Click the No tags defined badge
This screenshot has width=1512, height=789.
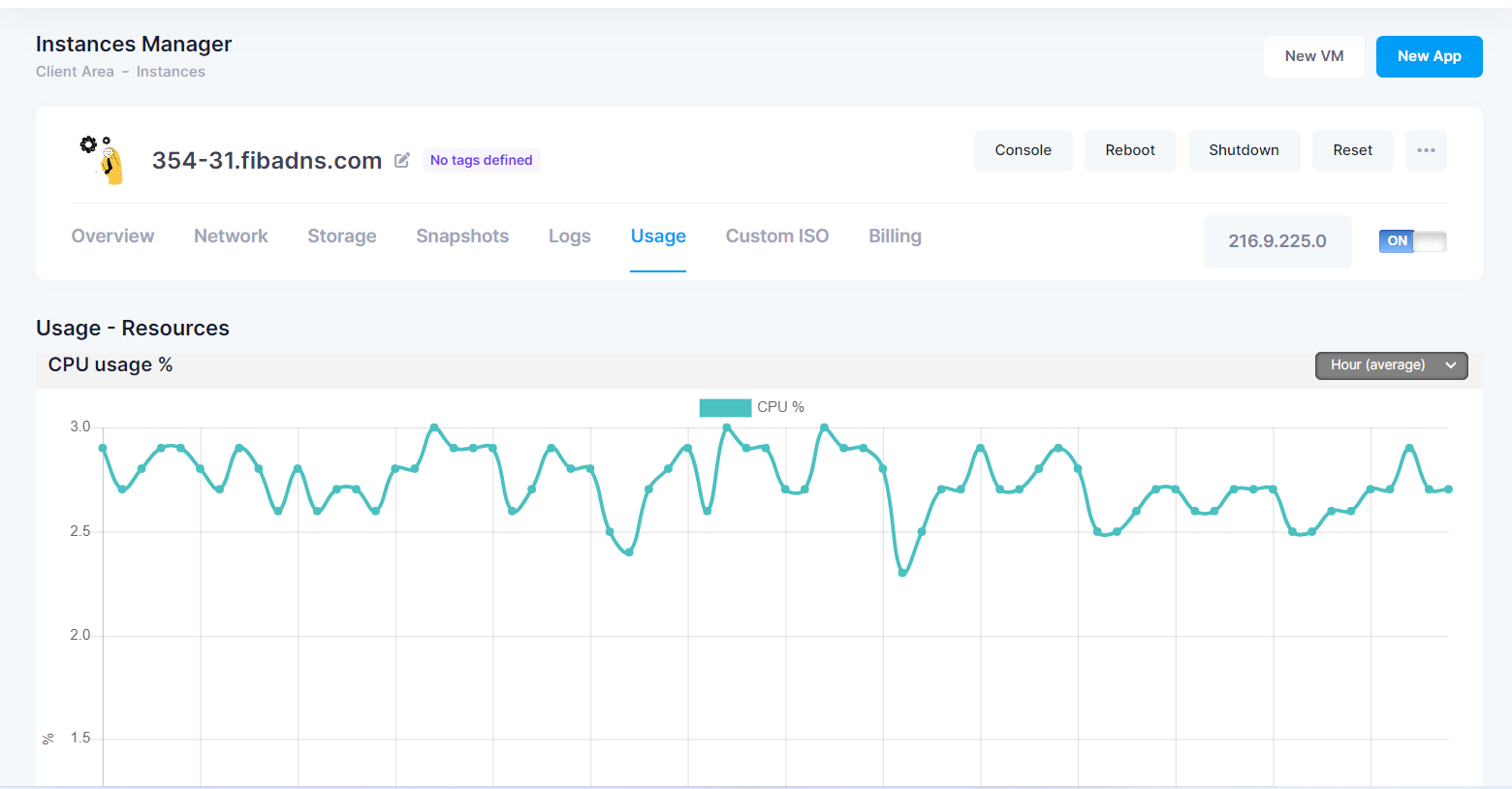pos(482,160)
